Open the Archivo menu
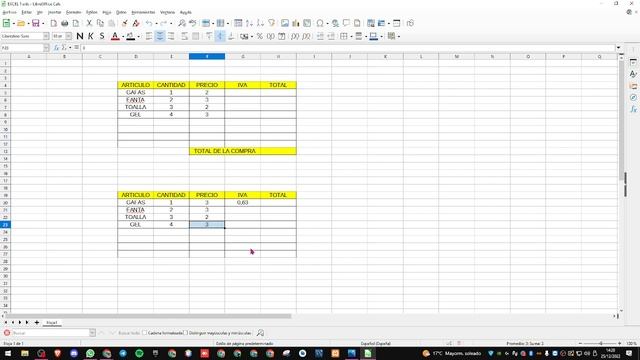The height and width of the screenshot is (360, 640). coord(9,12)
